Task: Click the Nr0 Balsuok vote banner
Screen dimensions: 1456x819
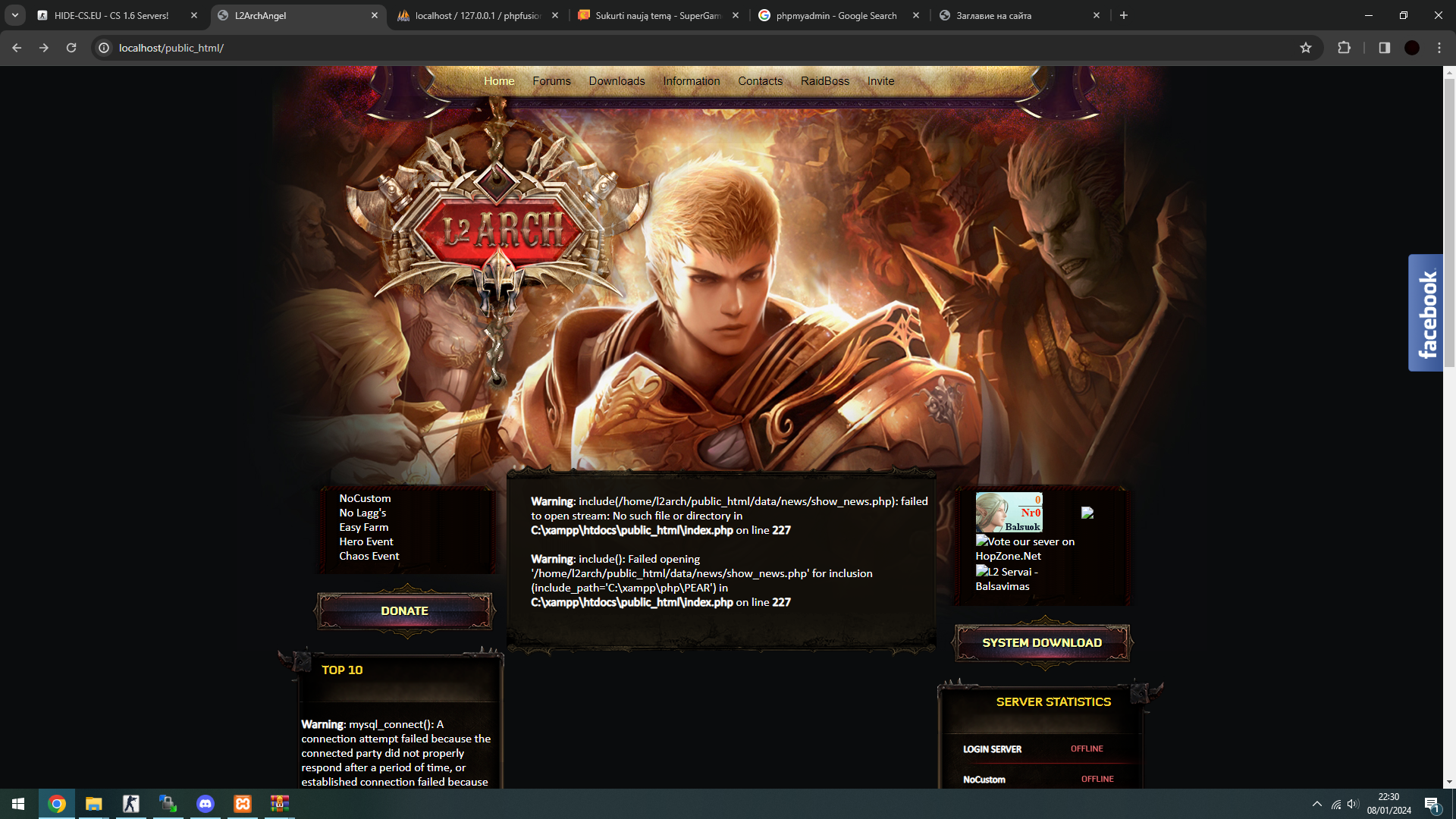Action: (x=1009, y=512)
